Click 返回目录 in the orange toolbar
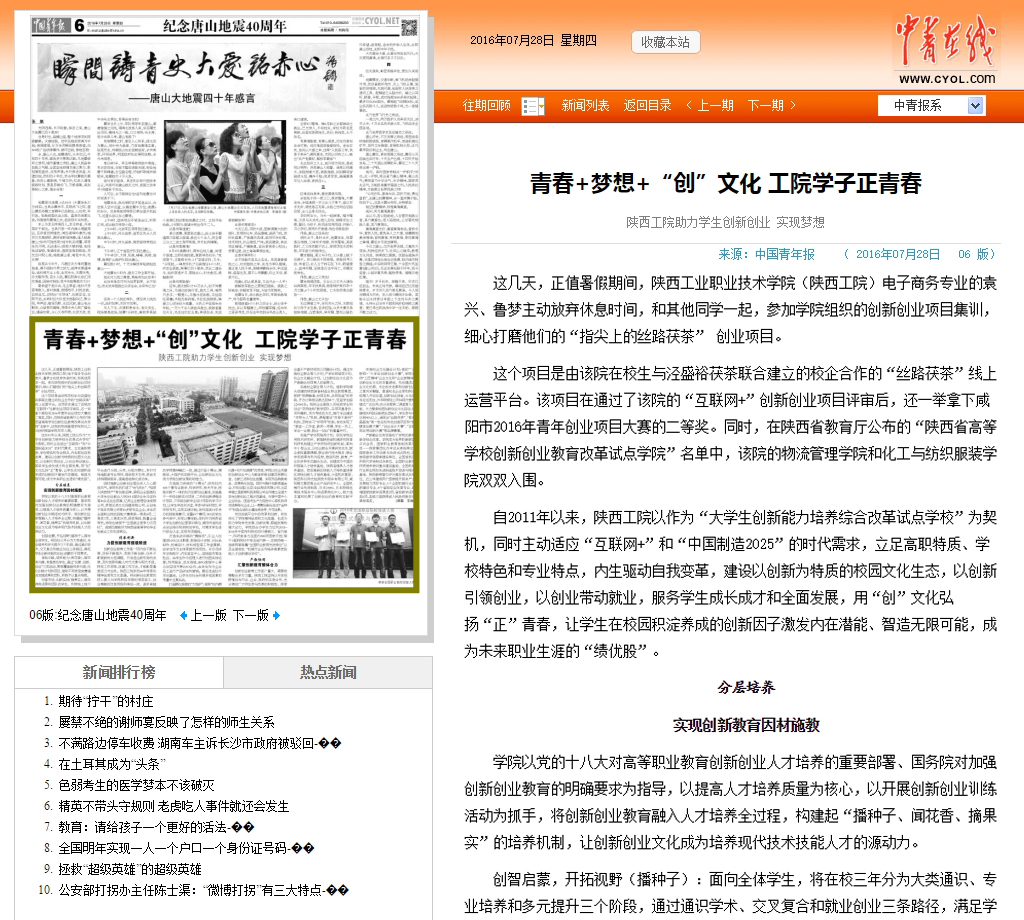Image resolution: width=1024 pixels, height=920 pixels. pos(647,106)
